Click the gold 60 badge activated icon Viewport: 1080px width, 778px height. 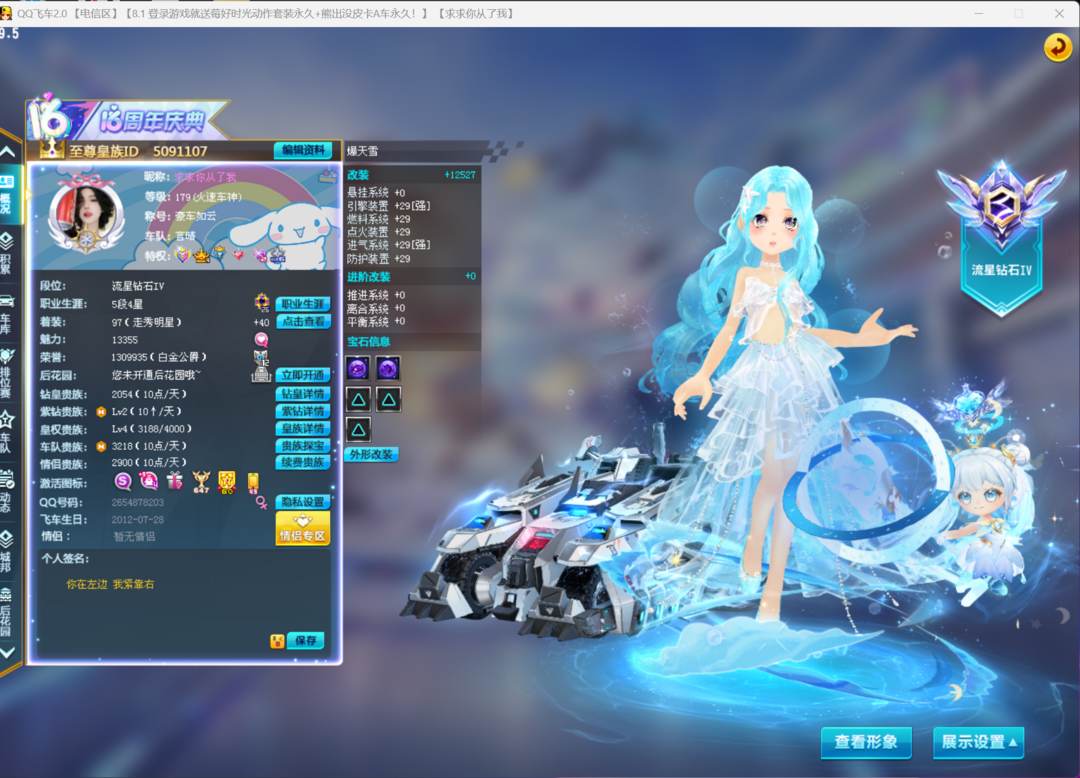pos(227,482)
